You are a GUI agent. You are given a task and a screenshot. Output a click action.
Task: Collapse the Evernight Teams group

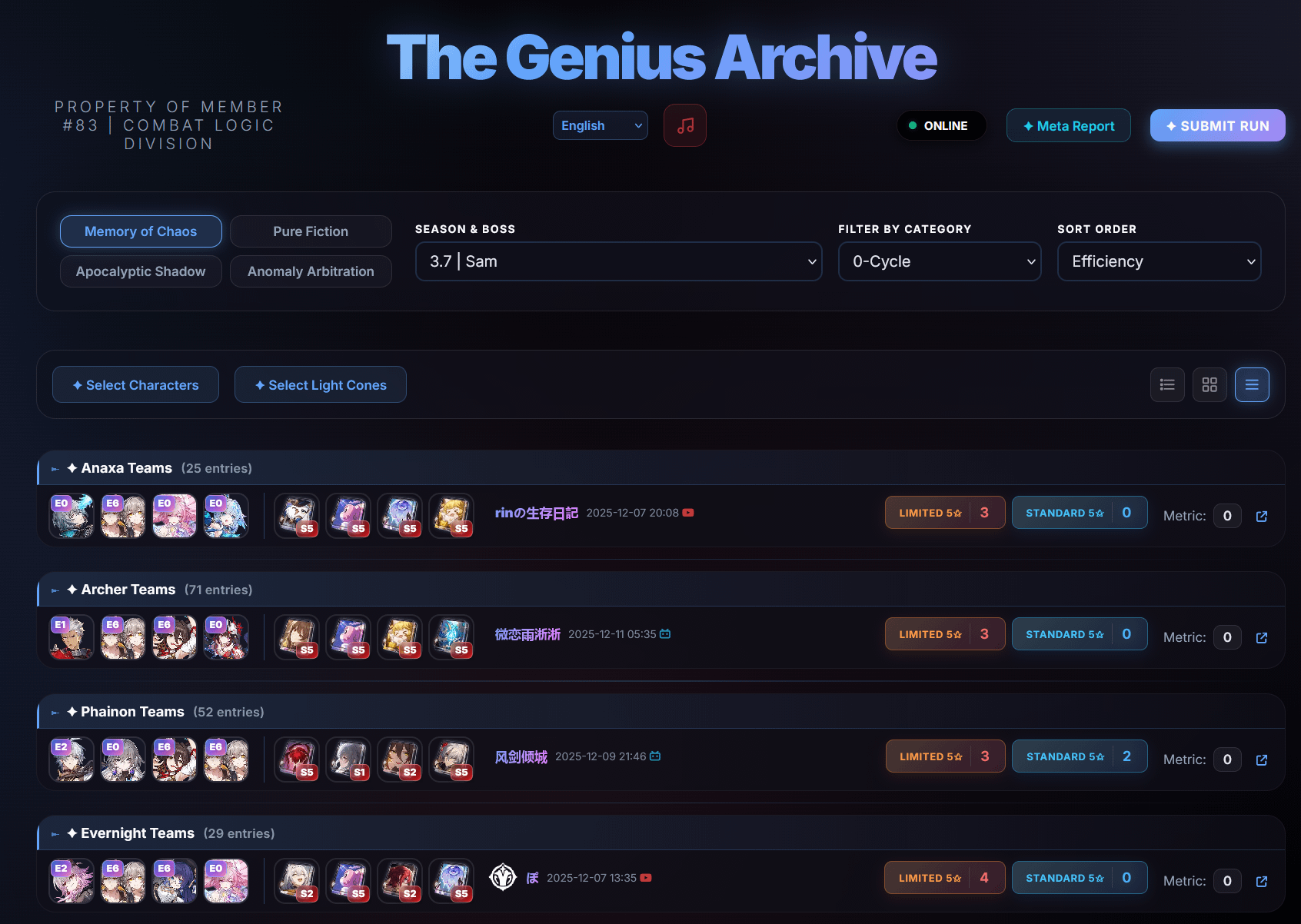click(x=55, y=834)
